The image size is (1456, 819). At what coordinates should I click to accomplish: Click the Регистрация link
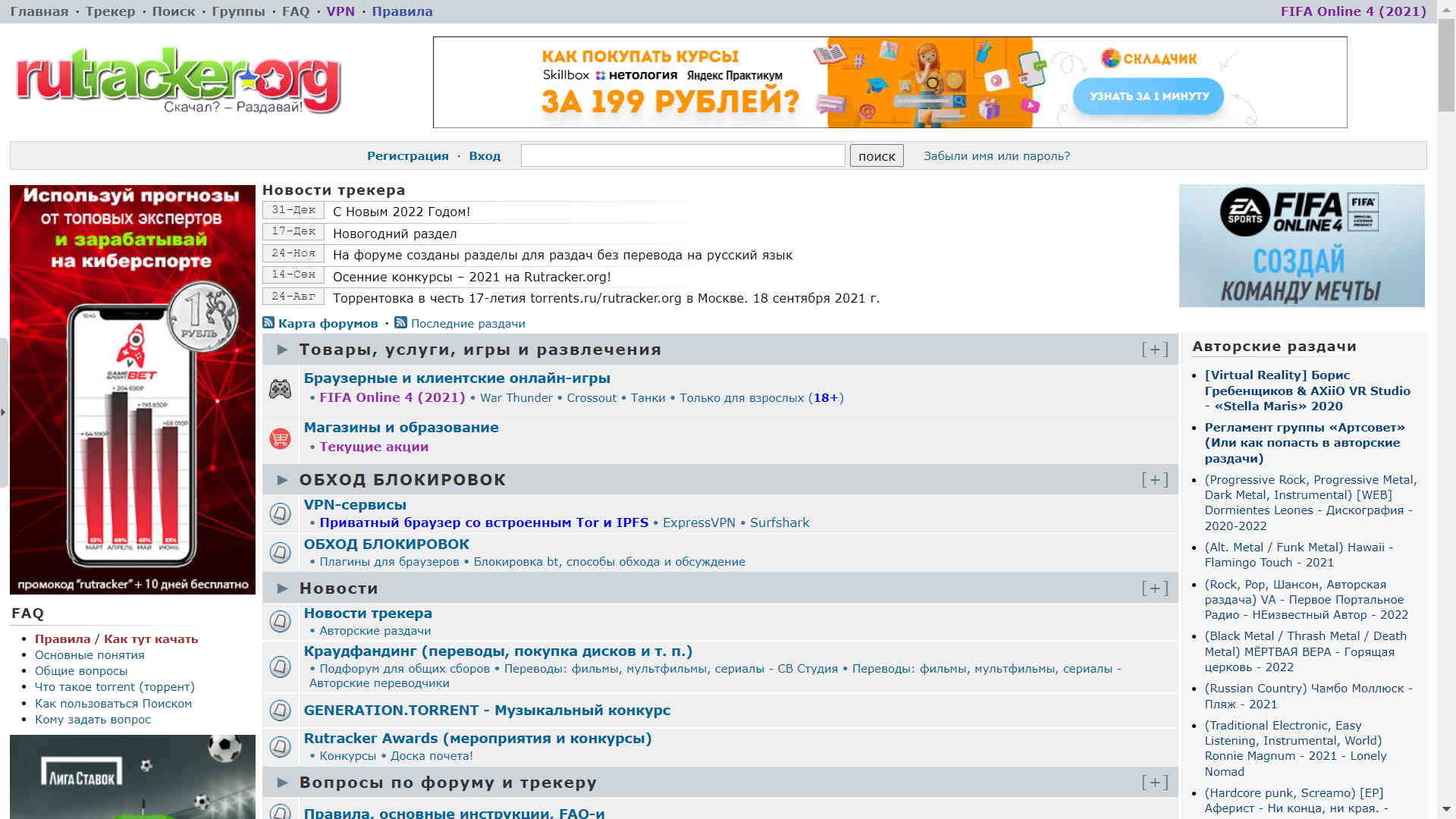click(x=408, y=156)
